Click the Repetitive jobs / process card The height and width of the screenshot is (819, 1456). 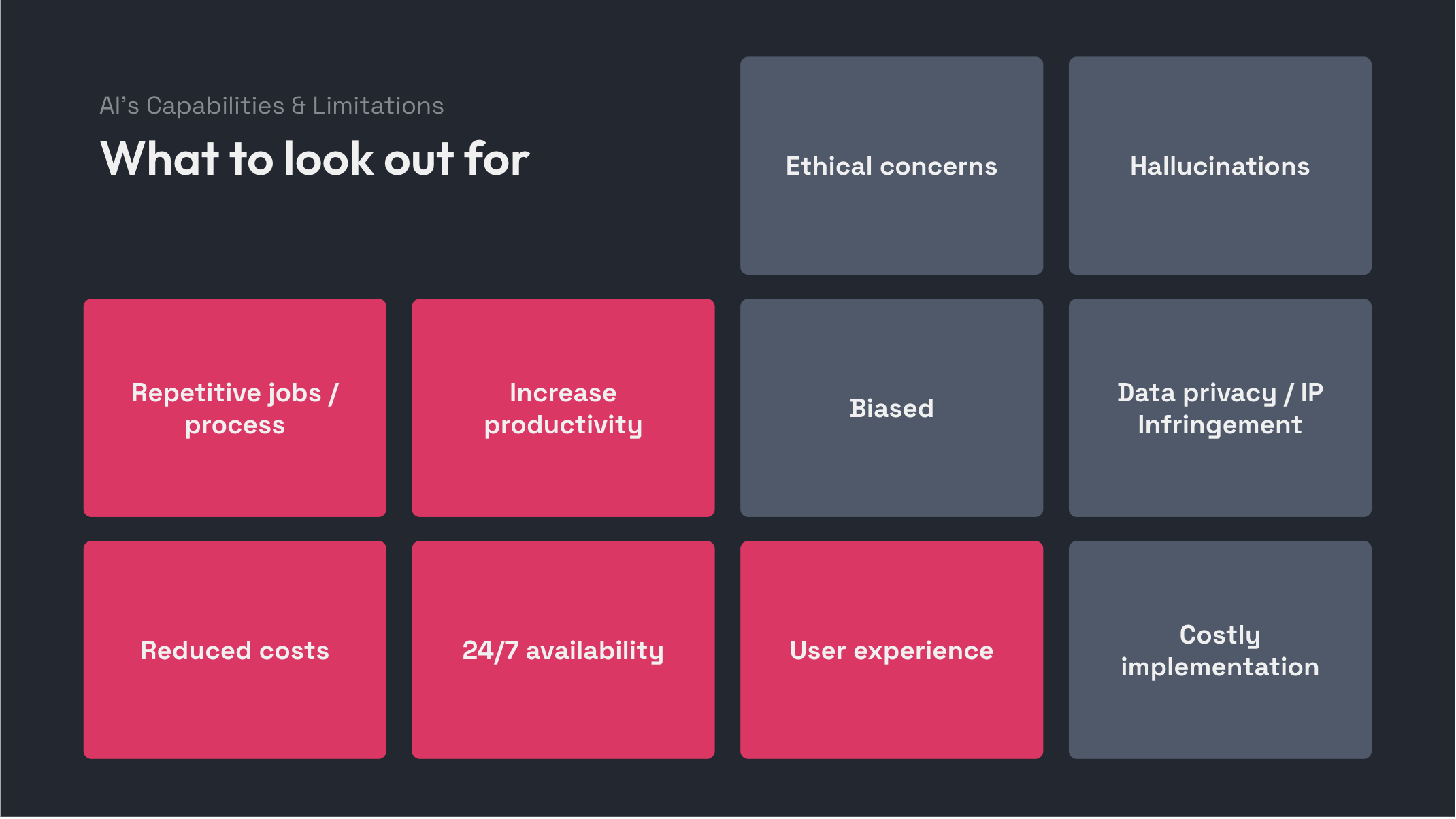coord(235,408)
